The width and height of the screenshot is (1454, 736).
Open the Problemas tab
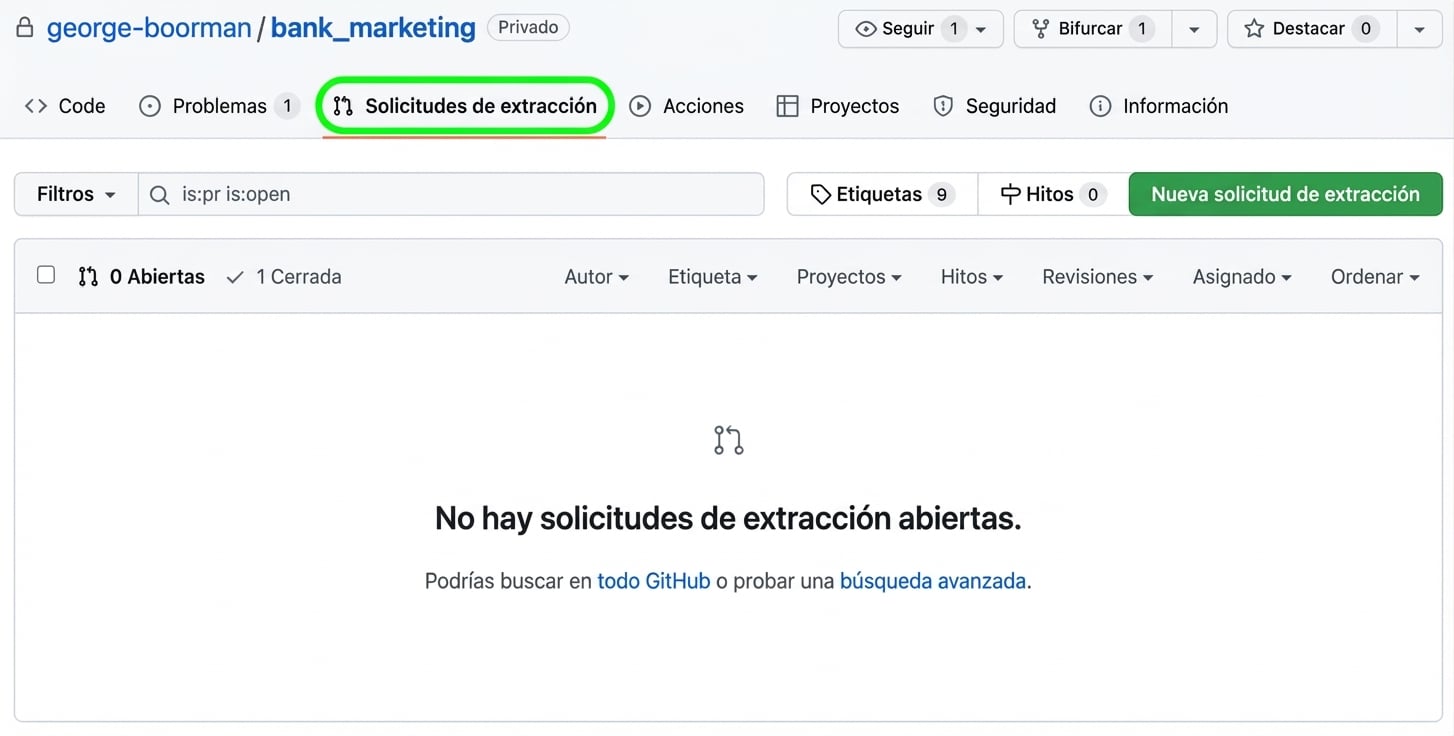pyautogui.click(x=219, y=106)
